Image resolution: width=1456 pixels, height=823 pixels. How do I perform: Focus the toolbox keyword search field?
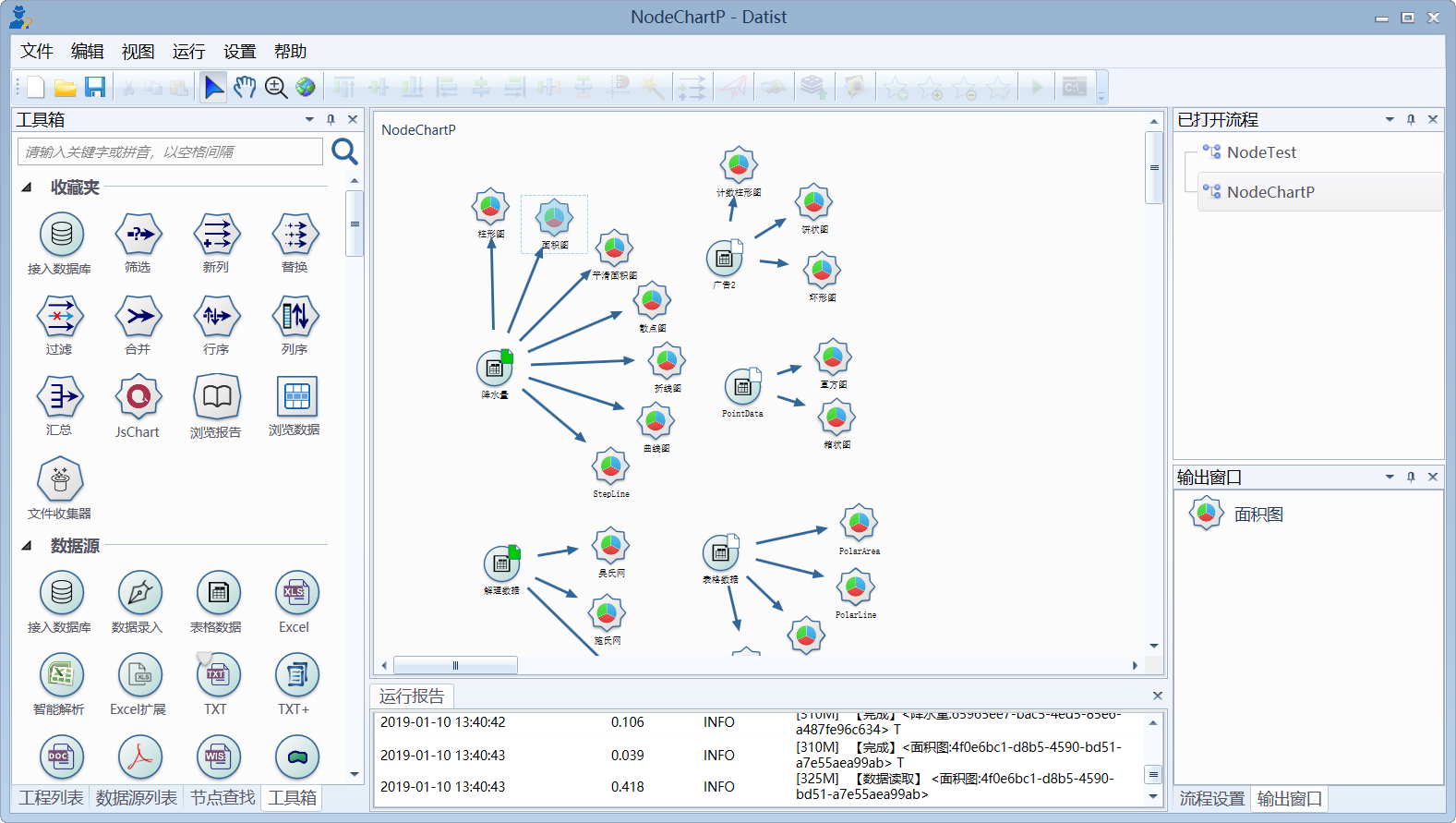coord(171,151)
